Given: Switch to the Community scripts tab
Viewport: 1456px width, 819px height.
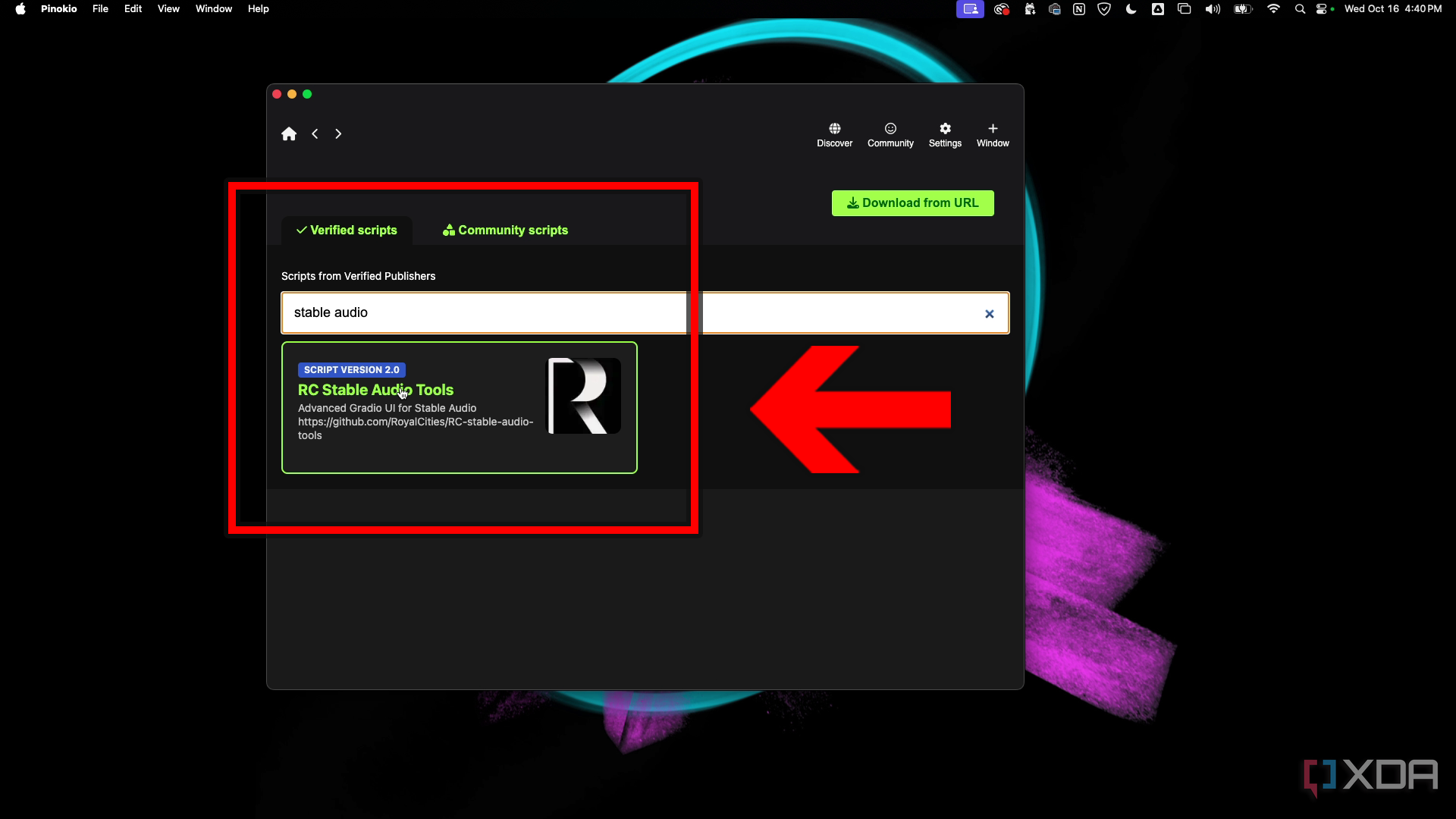Looking at the screenshot, I should pos(505,231).
